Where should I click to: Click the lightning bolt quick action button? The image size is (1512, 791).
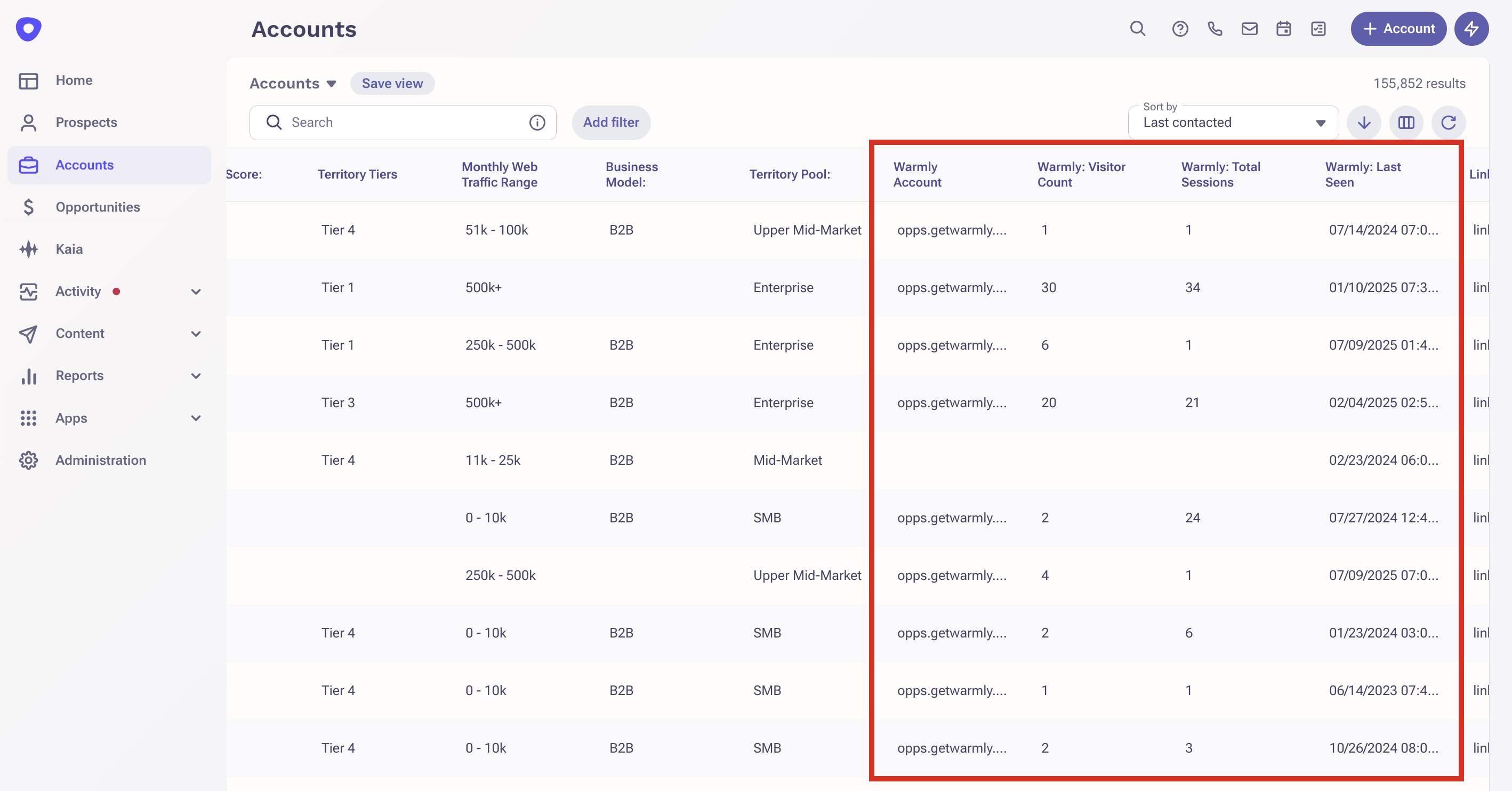[1471, 29]
